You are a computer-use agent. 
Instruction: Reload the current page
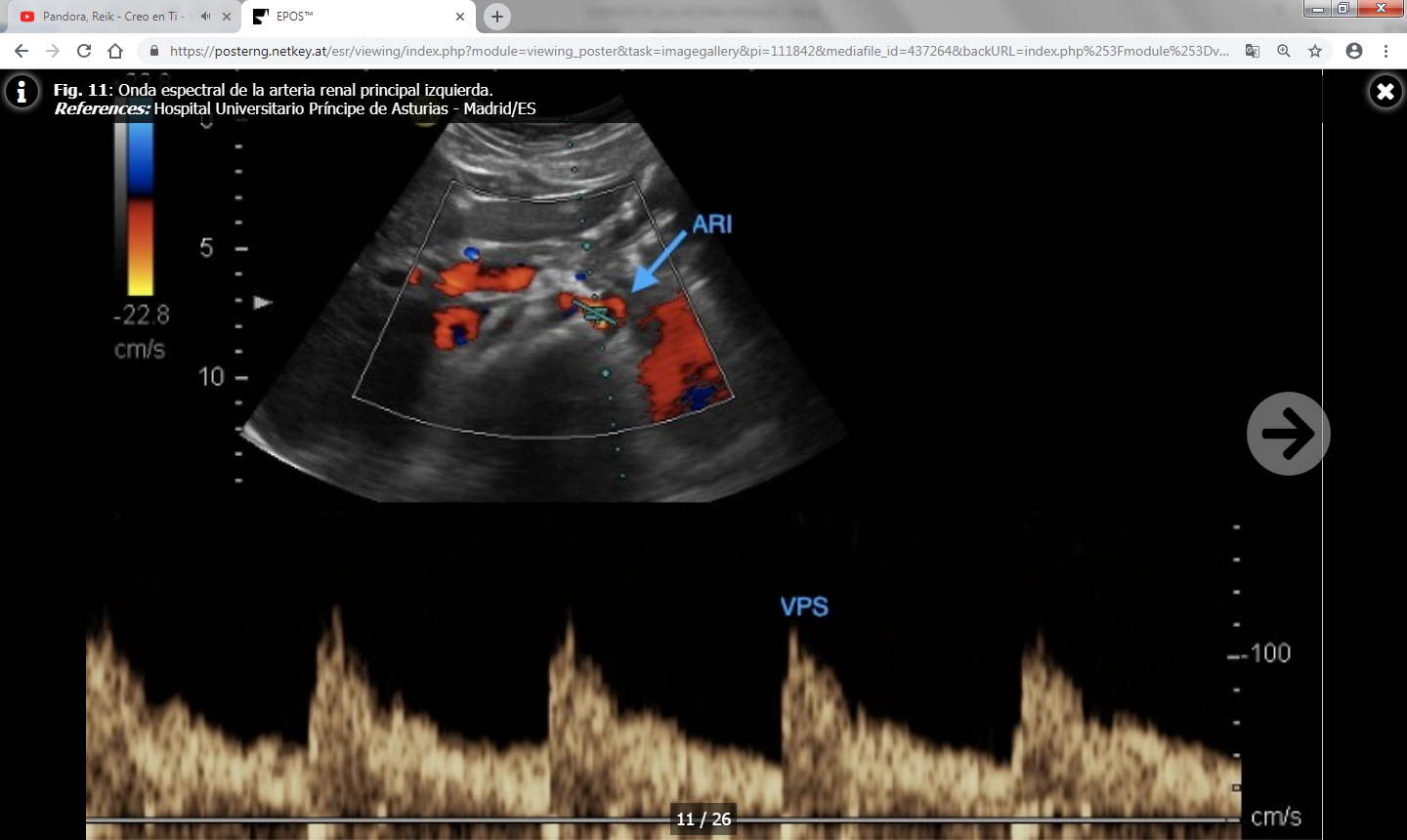(x=84, y=51)
